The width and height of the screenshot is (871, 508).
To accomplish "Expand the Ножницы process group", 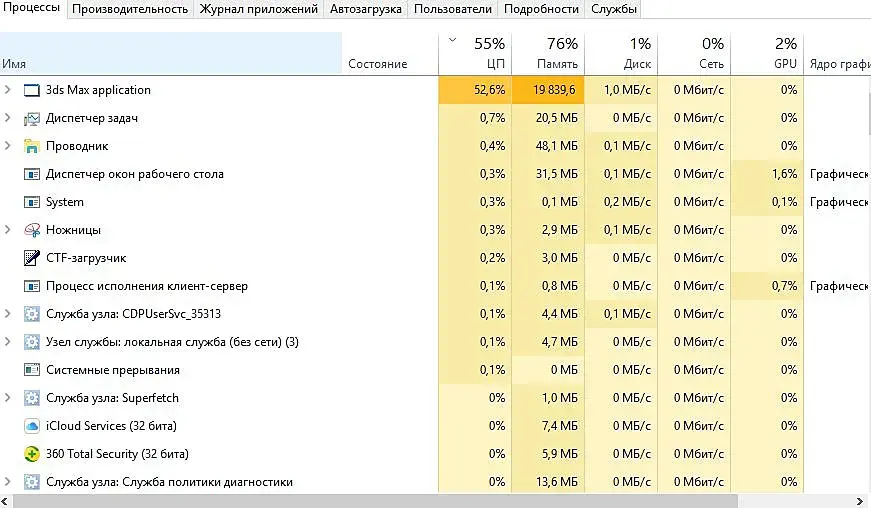I will (x=7, y=229).
